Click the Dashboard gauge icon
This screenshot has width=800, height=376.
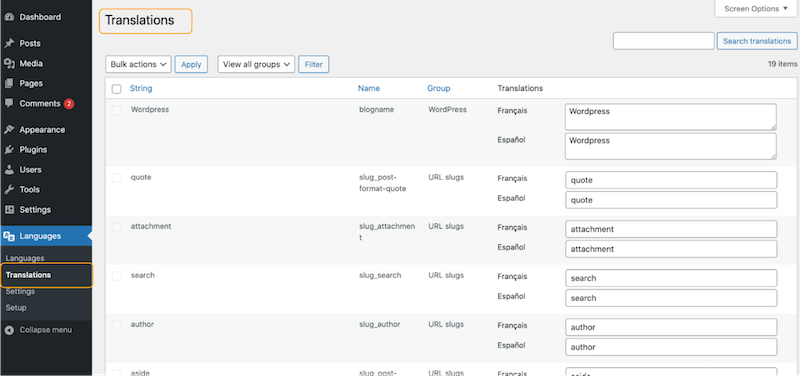[x=9, y=17]
